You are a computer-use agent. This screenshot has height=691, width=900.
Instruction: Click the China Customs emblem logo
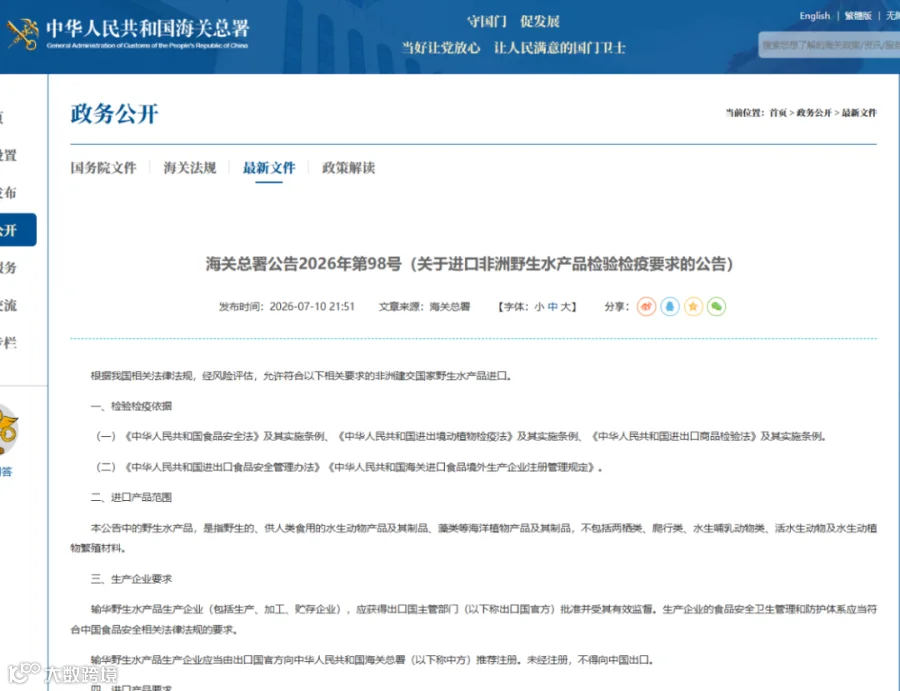pyautogui.click(x=23, y=33)
